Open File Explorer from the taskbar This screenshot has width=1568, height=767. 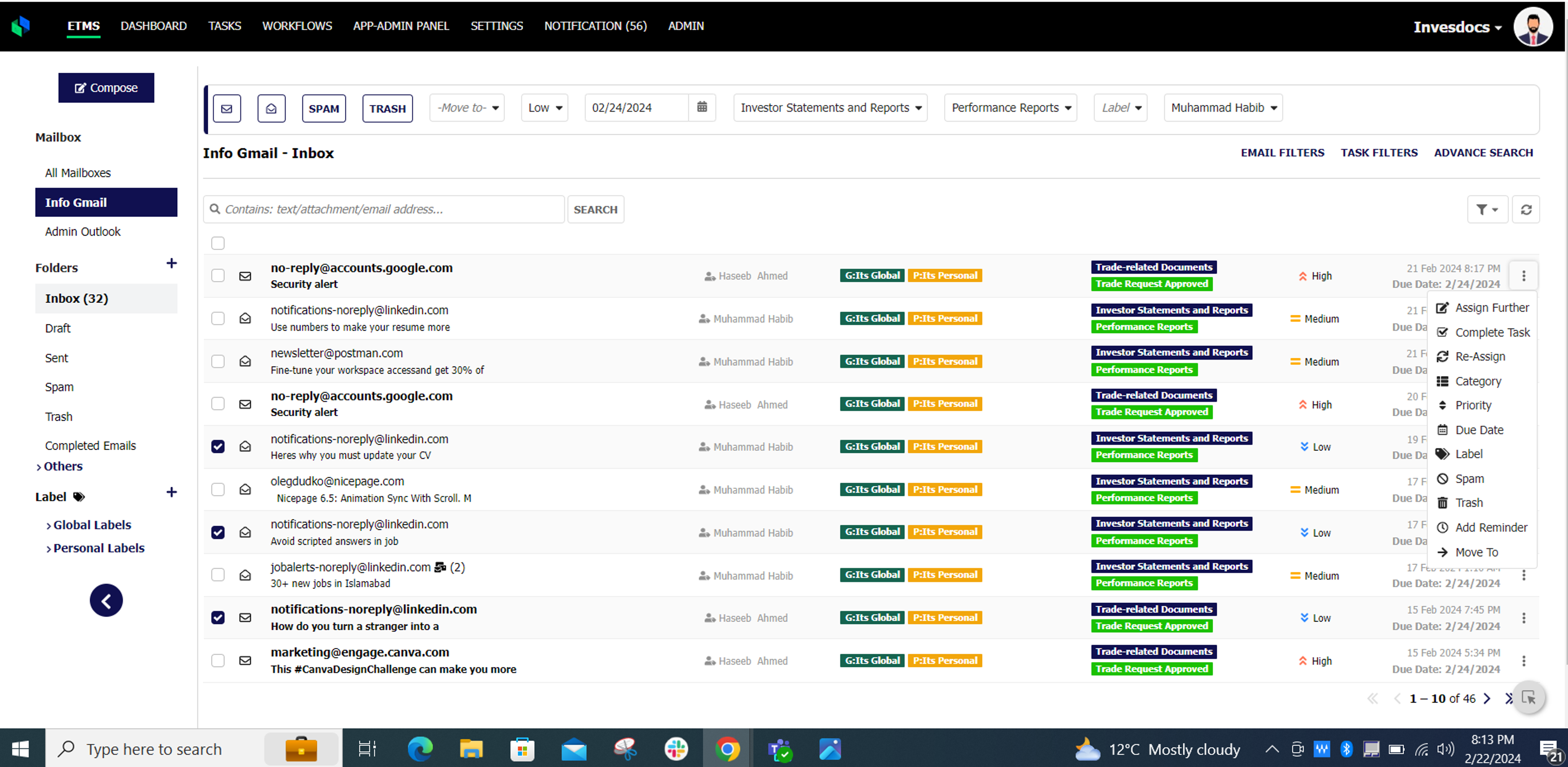click(470, 749)
